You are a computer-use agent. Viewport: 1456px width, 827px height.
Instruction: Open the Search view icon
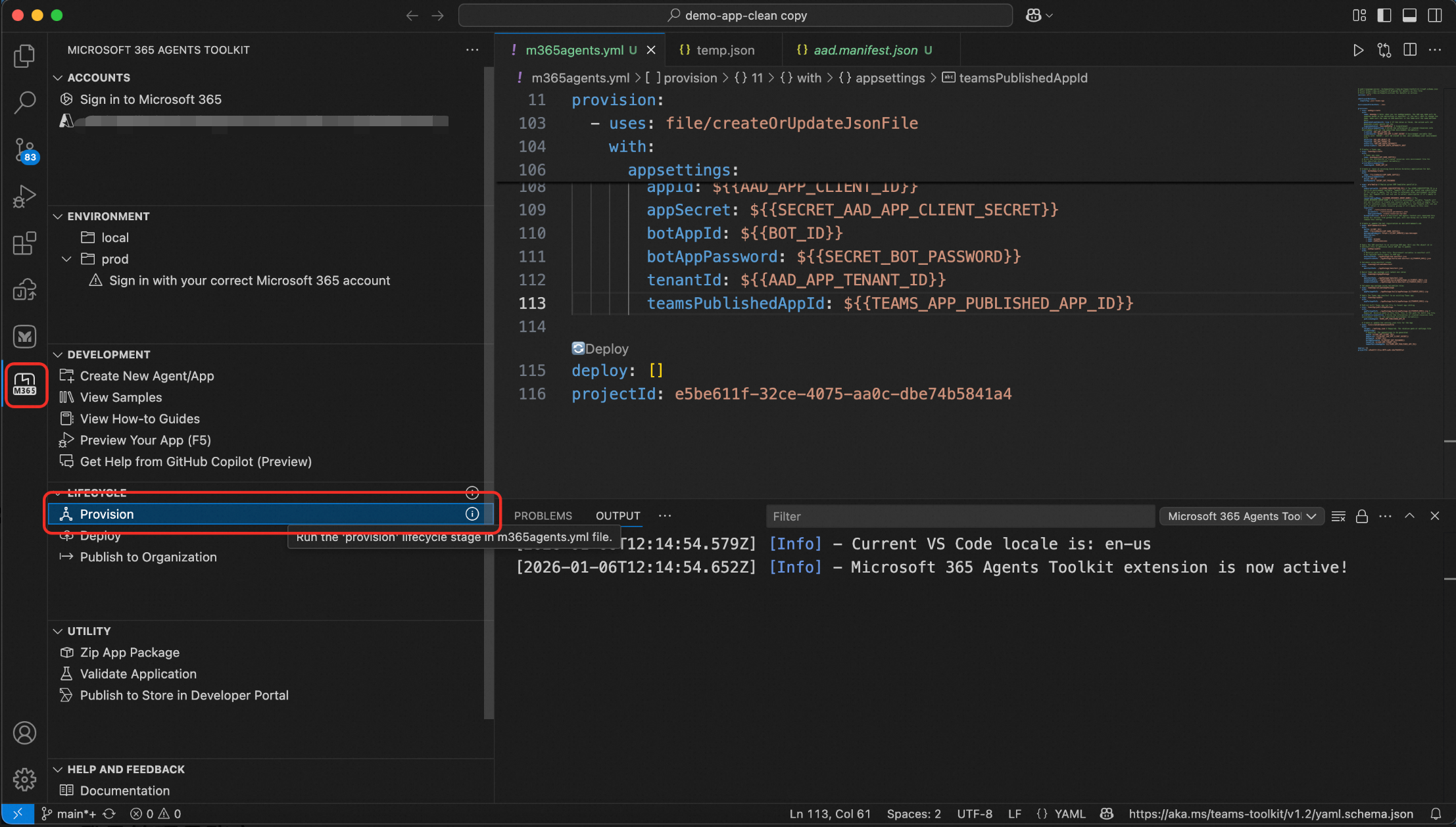pyautogui.click(x=24, y=103)
